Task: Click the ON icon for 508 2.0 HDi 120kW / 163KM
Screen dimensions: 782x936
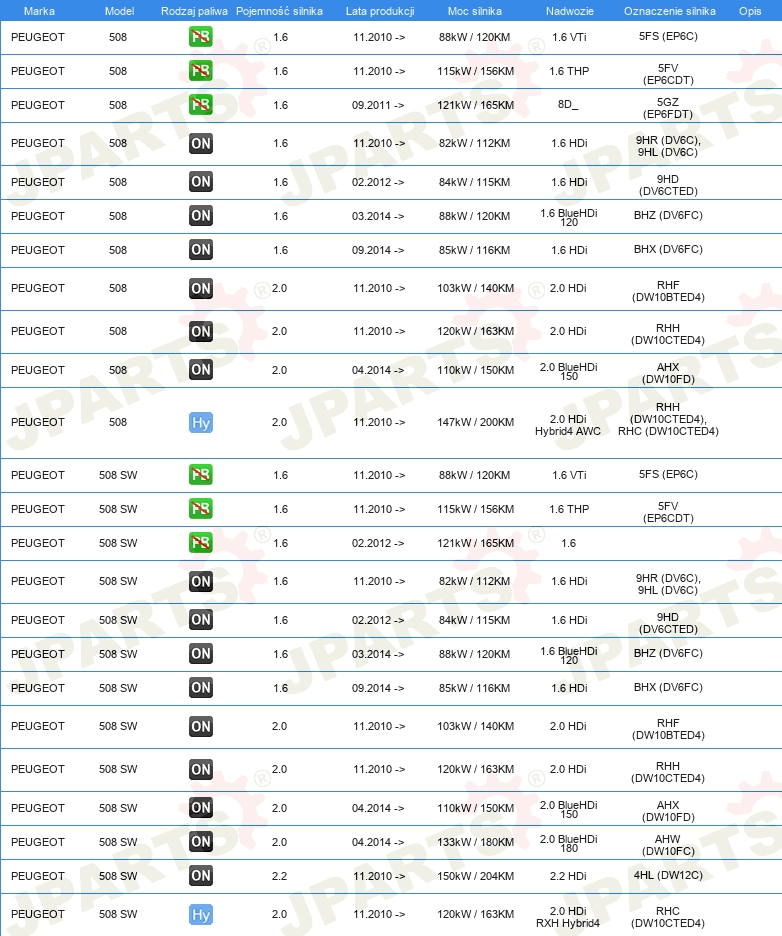Action: click(201, 331)
